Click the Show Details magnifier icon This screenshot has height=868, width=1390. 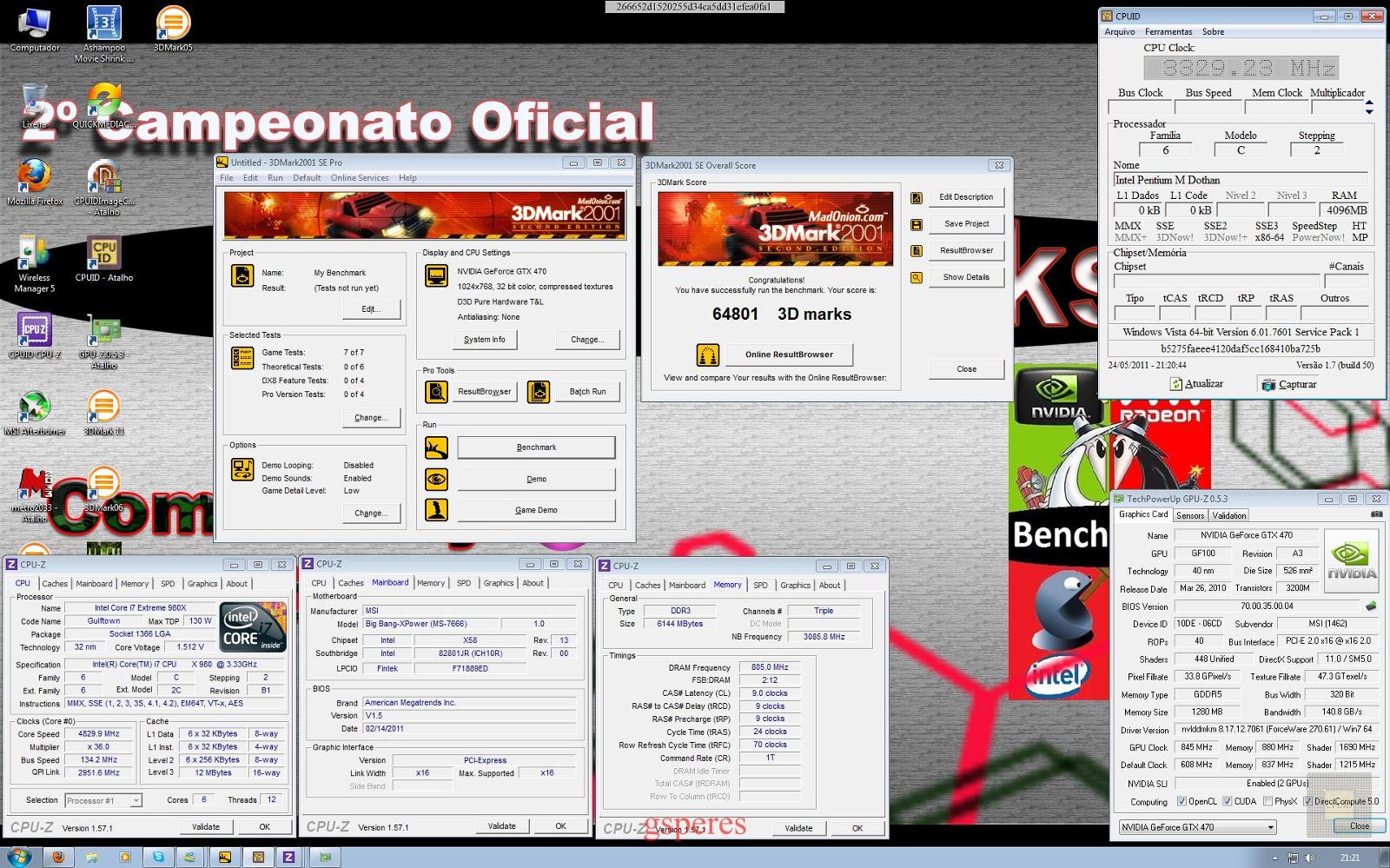916,278
